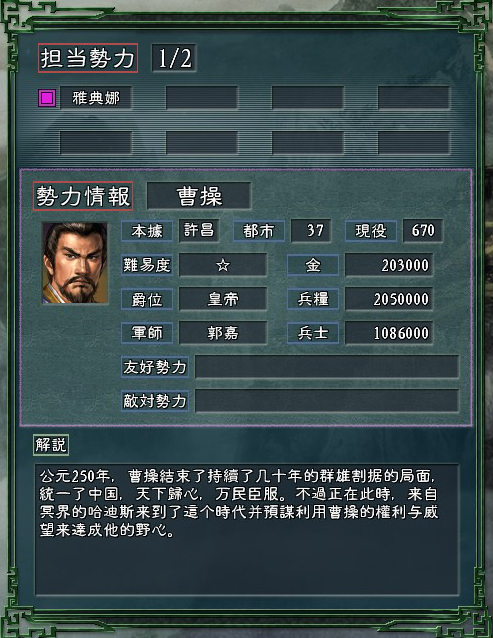This screenshot has height=638, width=493.
Task: Click the magenta square color swatch
Action: (47, 98)
